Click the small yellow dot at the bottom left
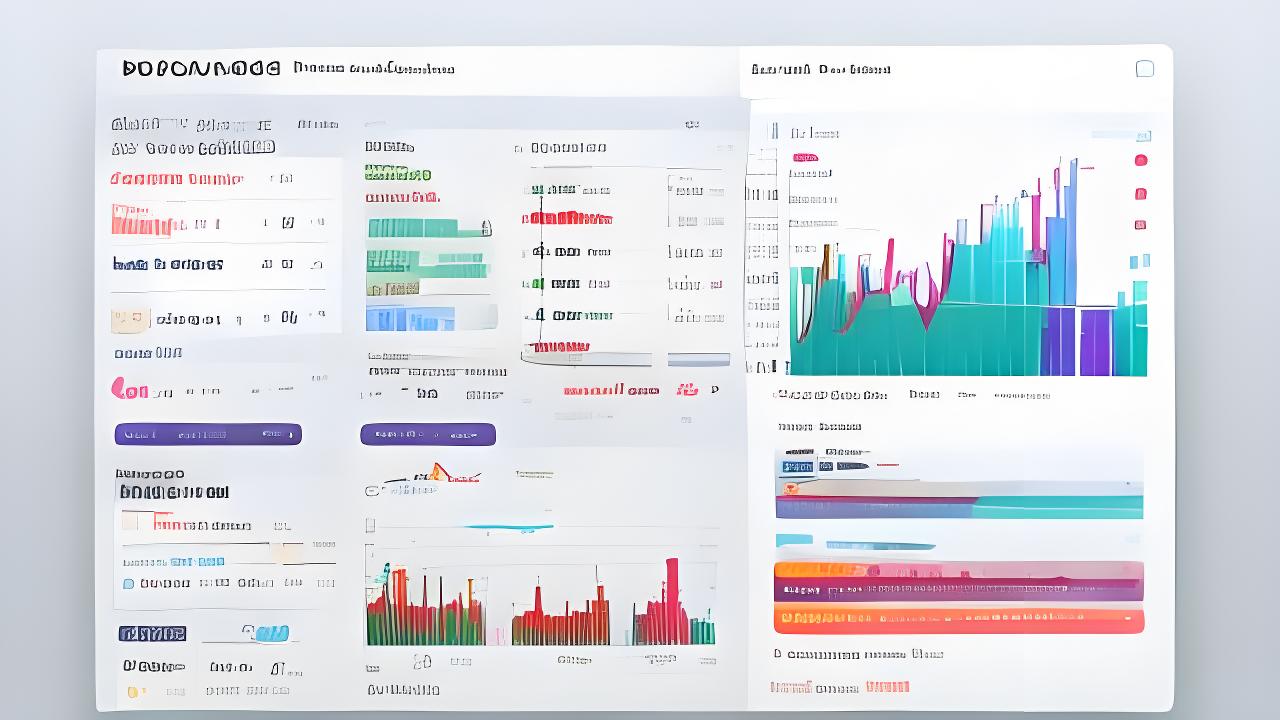This screenshot has width=1280, height=720. point(132,691)
